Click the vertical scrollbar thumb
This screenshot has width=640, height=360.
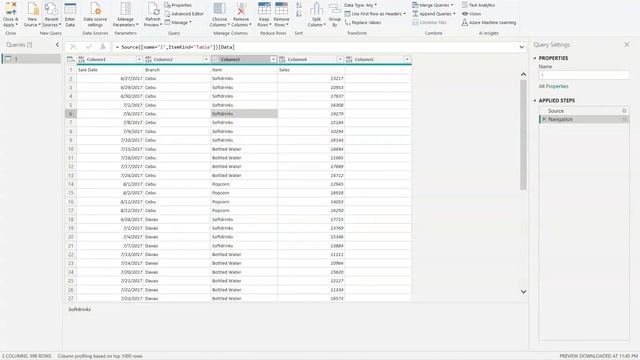[x=523, y=135]
